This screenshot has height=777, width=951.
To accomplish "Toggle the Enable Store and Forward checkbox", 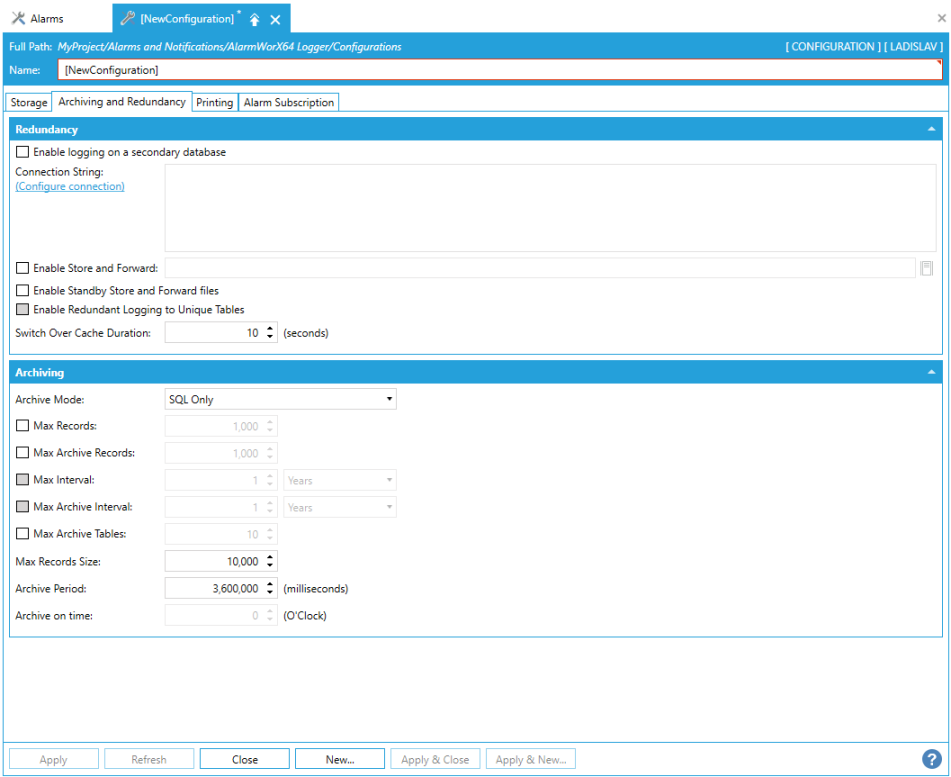I will click(23, 268).
